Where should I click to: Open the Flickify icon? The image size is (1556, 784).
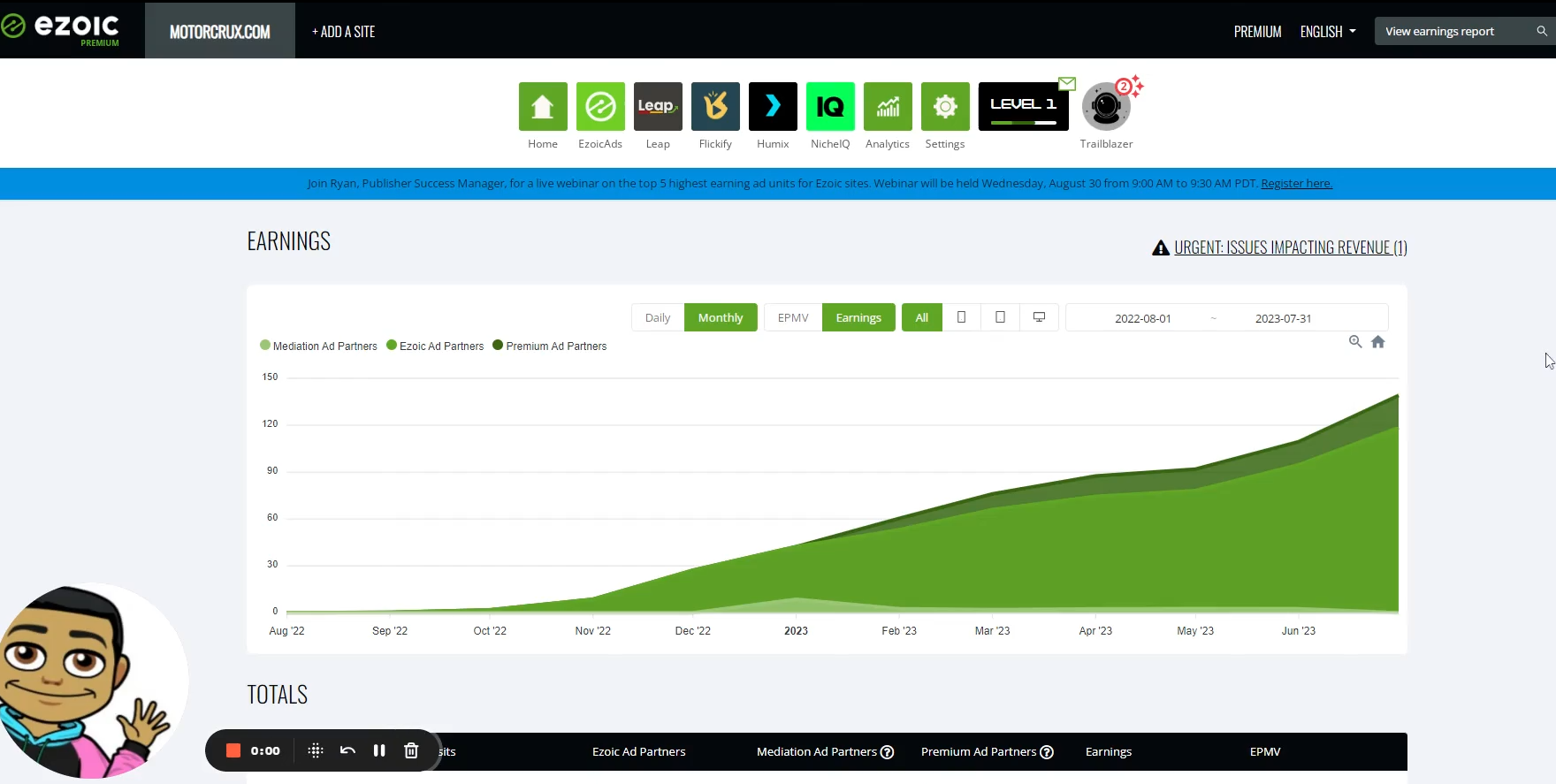click(x=715, y=106)
